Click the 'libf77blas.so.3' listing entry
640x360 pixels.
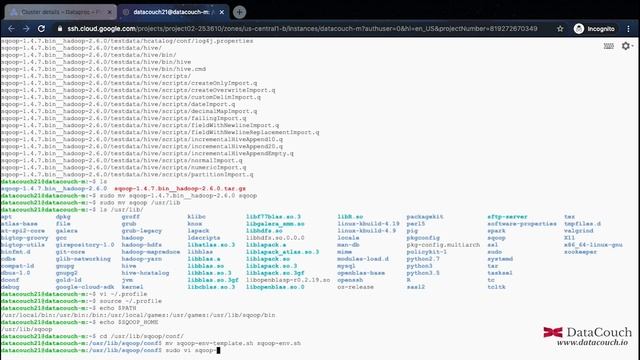click(273, 217)
